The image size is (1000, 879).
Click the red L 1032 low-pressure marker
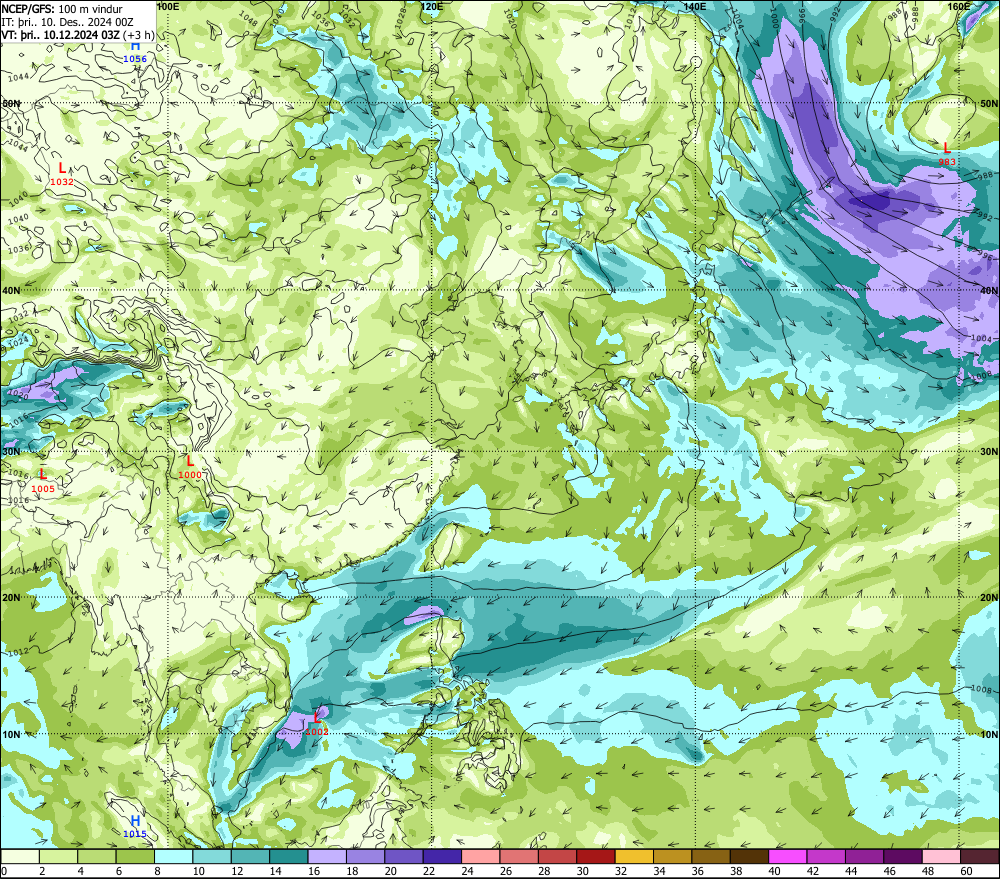pos(62,174)
